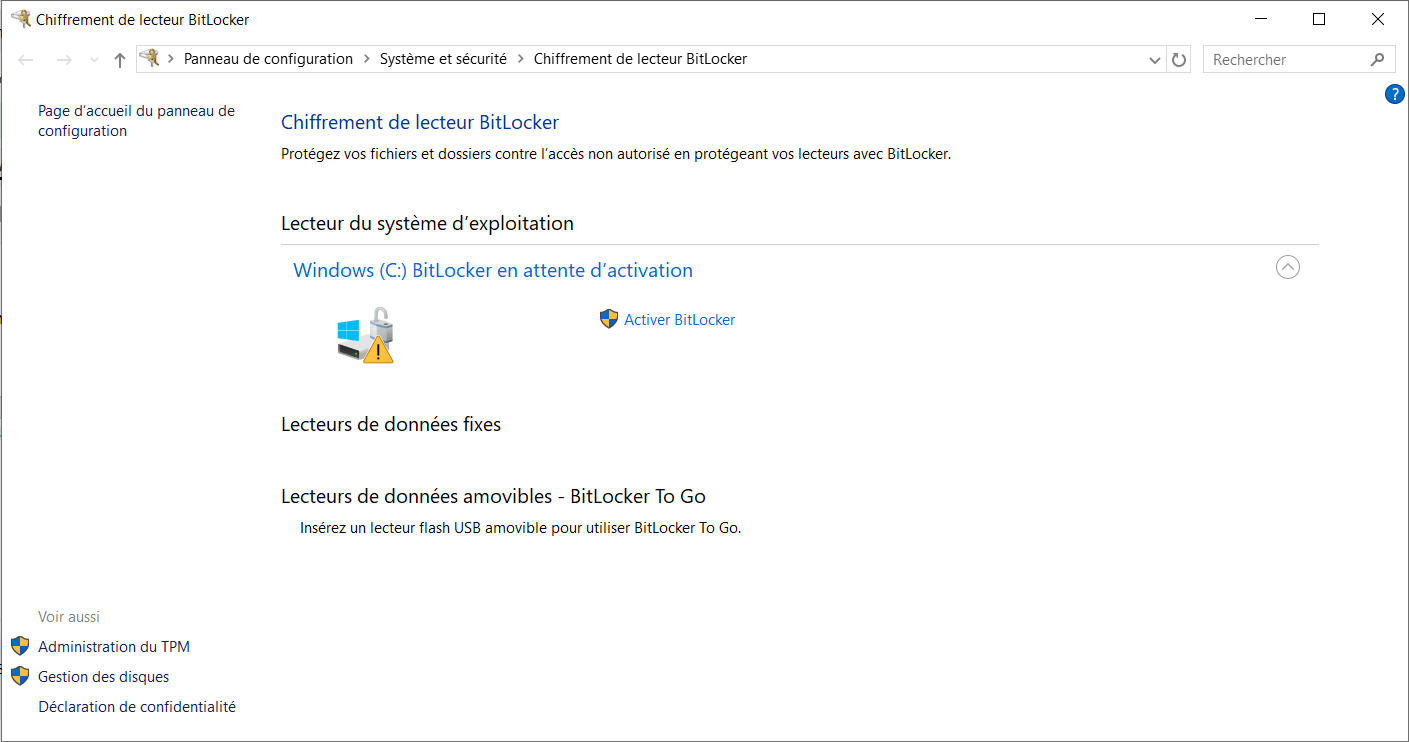1409x742 pixels.
Task: Click the Insérez un lecteur flash USB text
Action: tap(520, 527)
